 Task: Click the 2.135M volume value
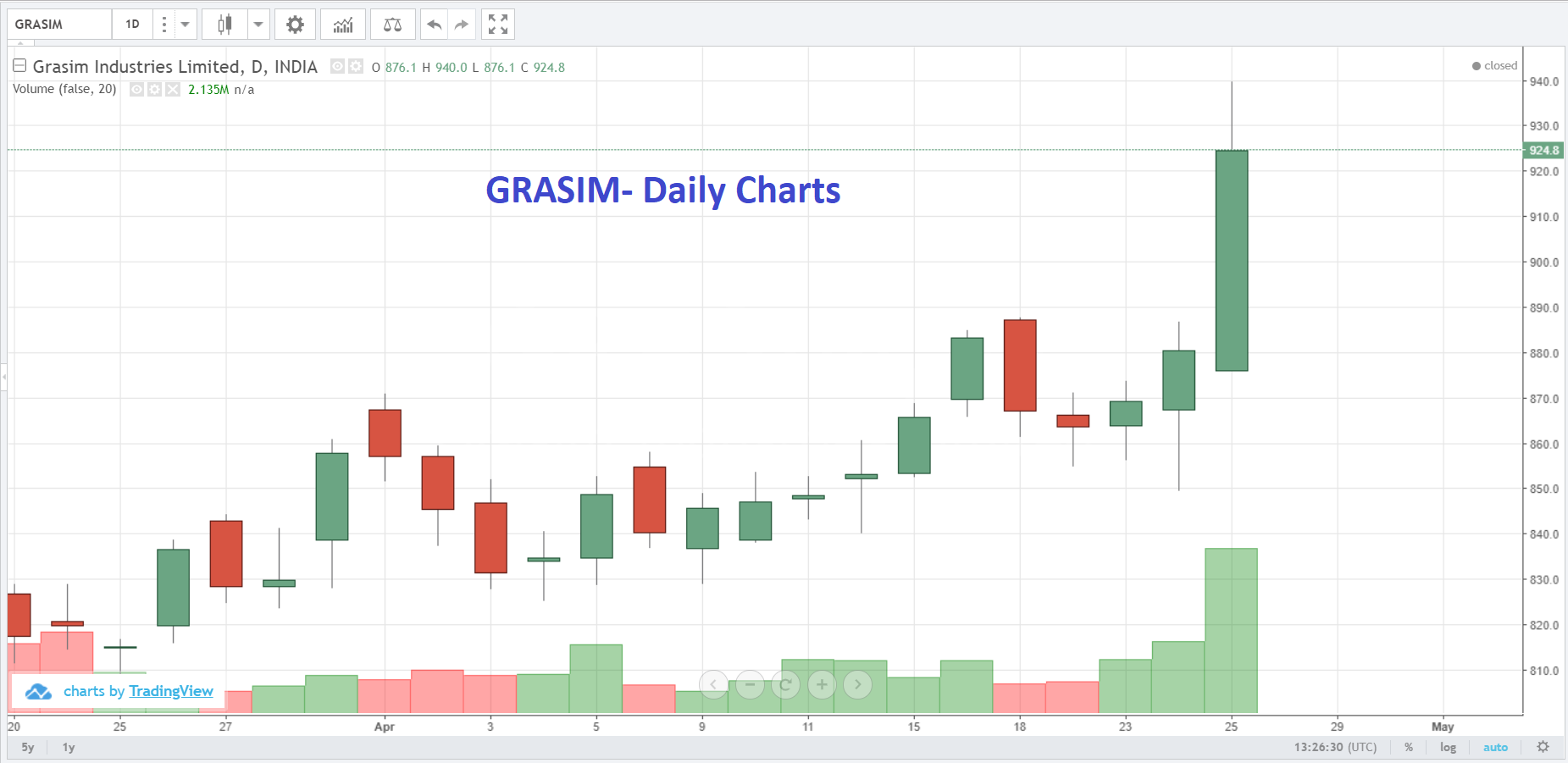208,90
